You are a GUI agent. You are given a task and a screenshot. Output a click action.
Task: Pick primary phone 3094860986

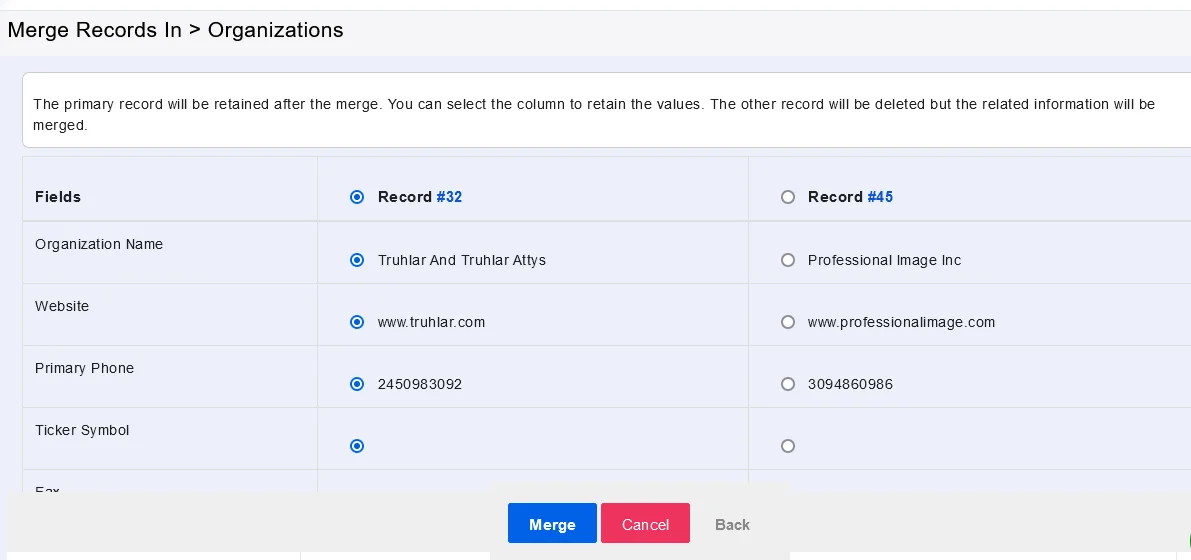coord(788,384)
